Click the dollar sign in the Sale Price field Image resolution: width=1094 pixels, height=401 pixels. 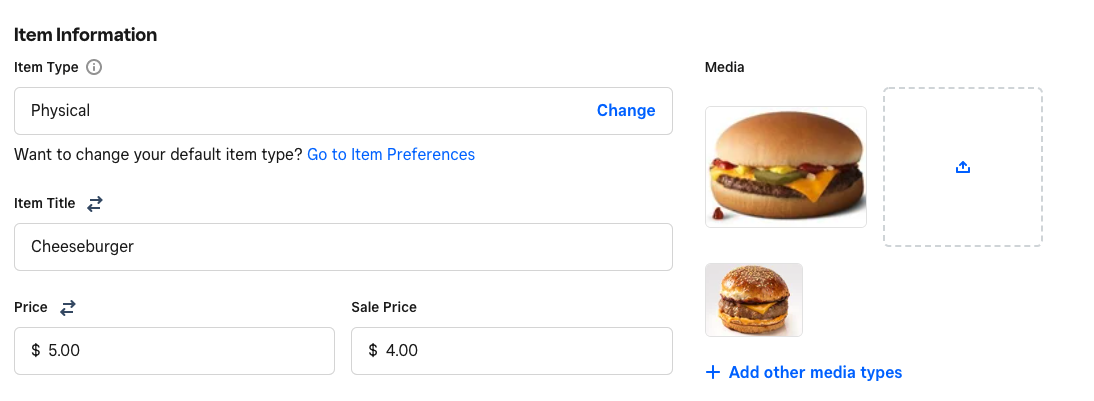(x=373, y=351)
